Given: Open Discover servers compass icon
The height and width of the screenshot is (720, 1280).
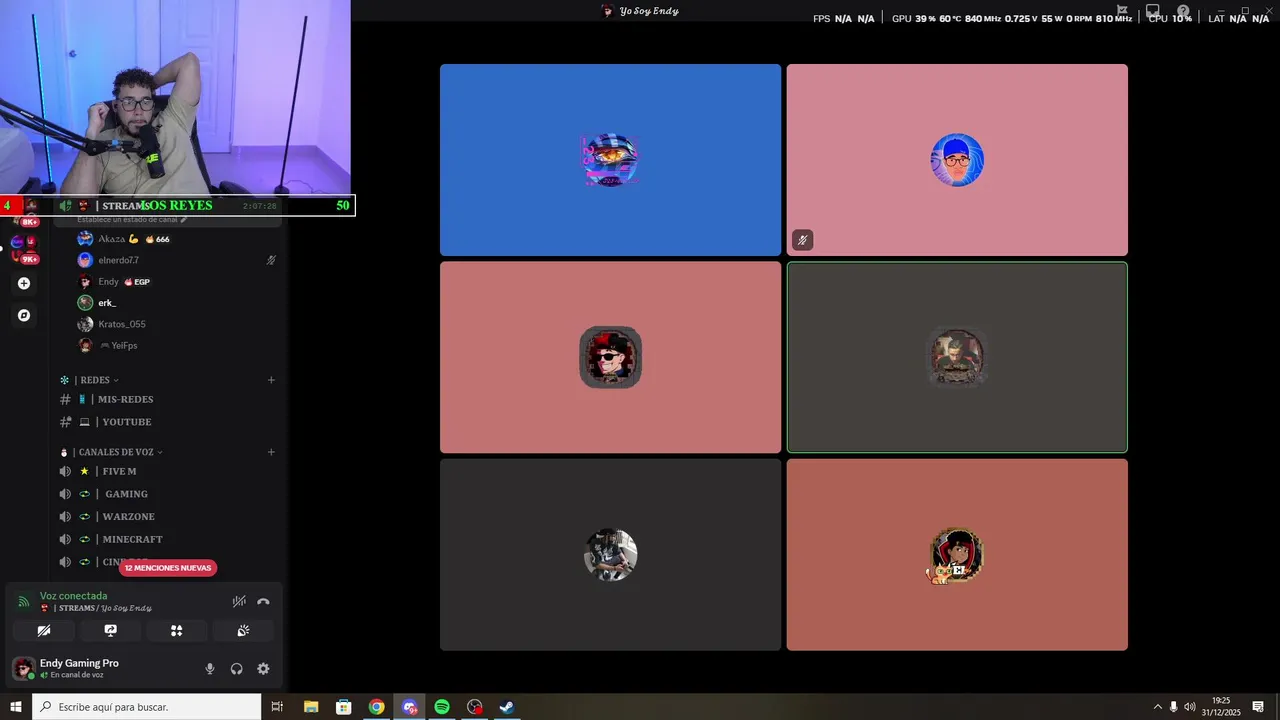Looking at the screenshot, I should [24, 315].
